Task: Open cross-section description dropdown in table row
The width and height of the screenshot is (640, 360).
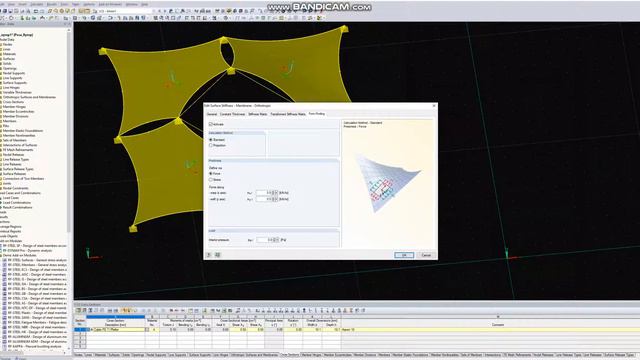Action: [147, 329]
